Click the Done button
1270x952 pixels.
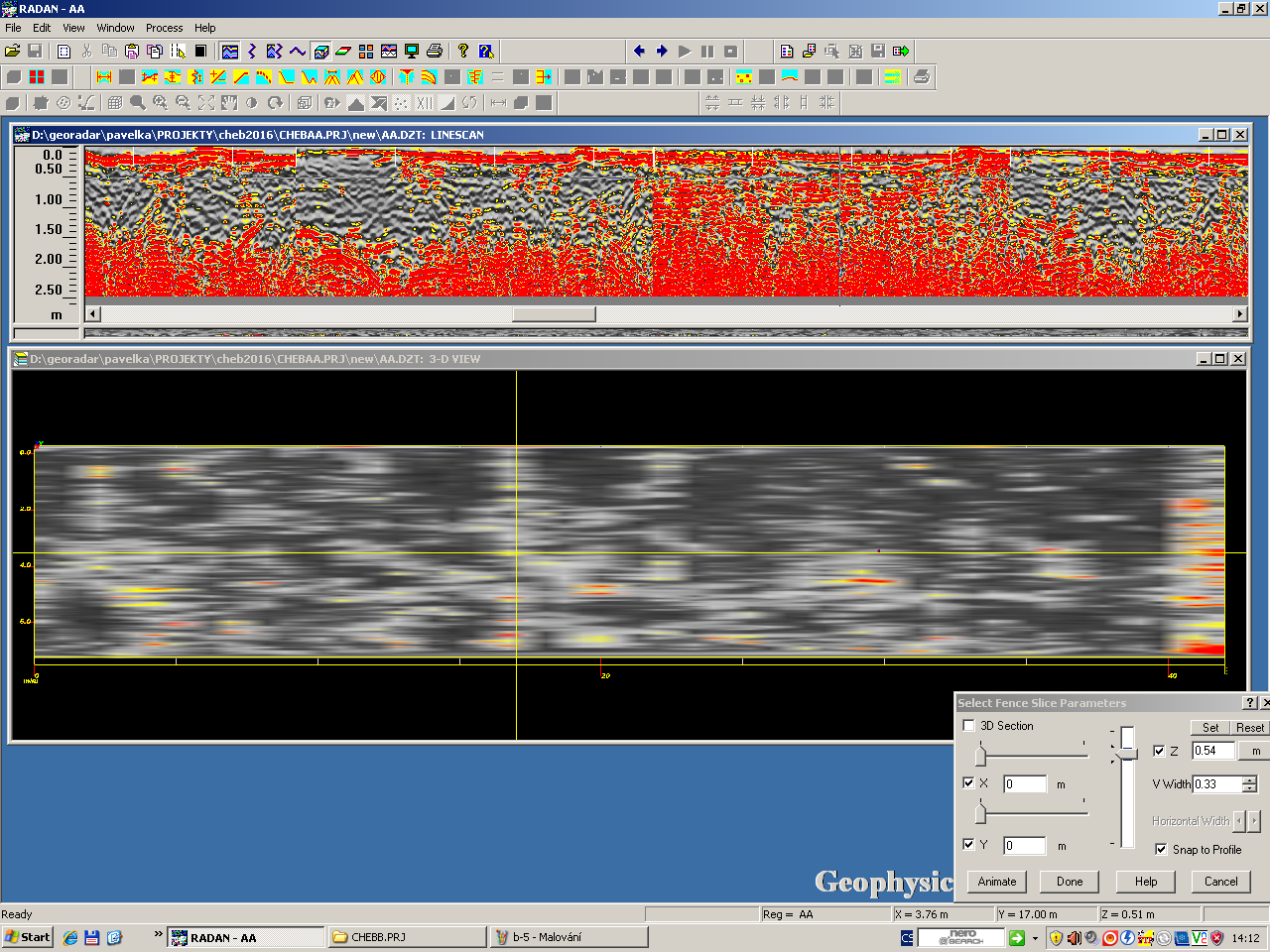1070,882
